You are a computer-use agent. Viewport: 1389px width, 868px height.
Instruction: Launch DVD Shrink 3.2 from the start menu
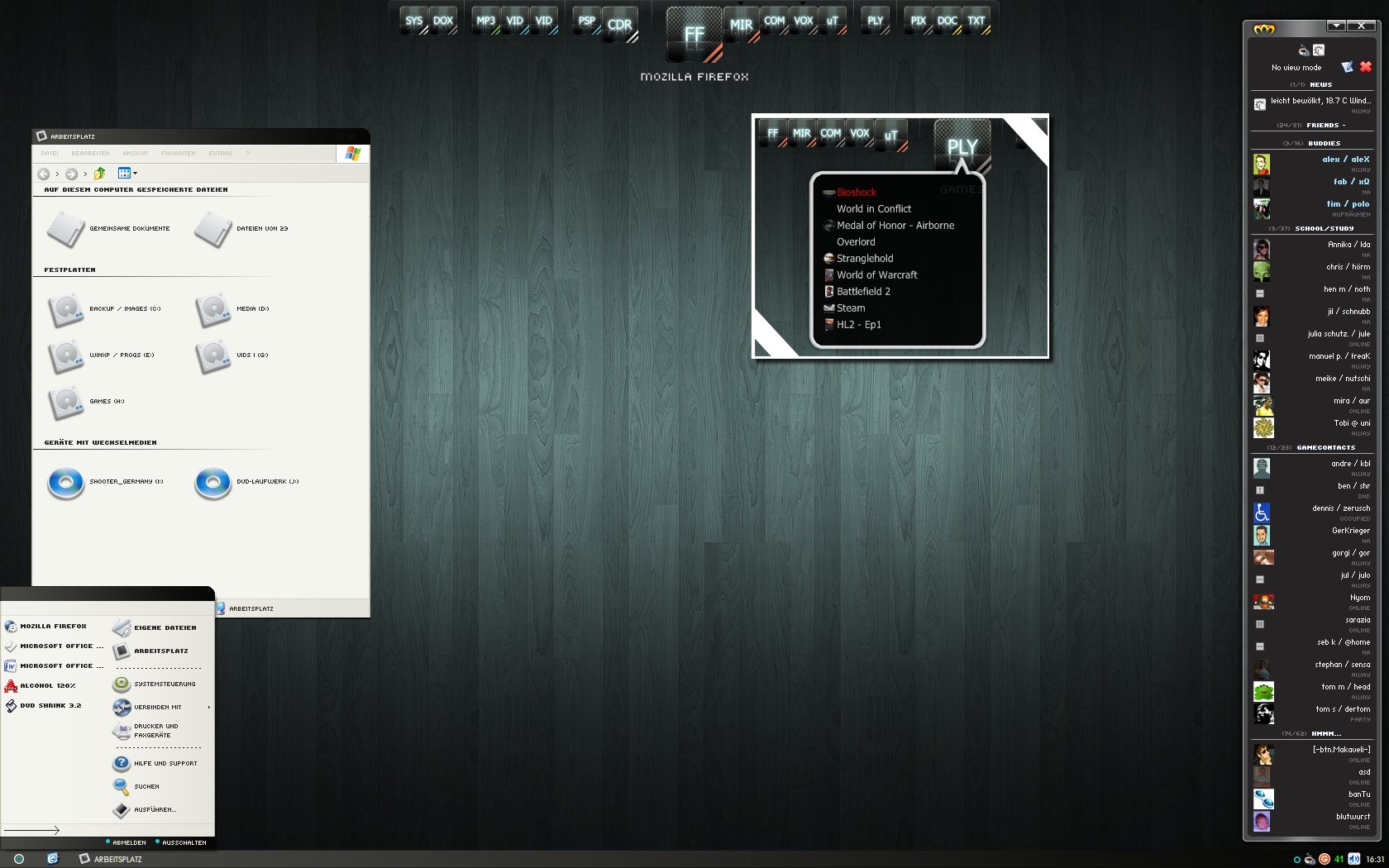pyautogui.click(x=43, y=706)
